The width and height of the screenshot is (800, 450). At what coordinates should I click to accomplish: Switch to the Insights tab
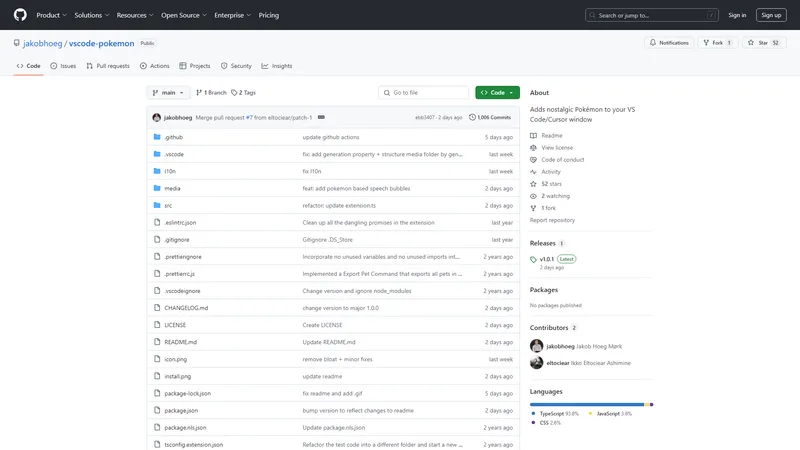pos(277,66)
